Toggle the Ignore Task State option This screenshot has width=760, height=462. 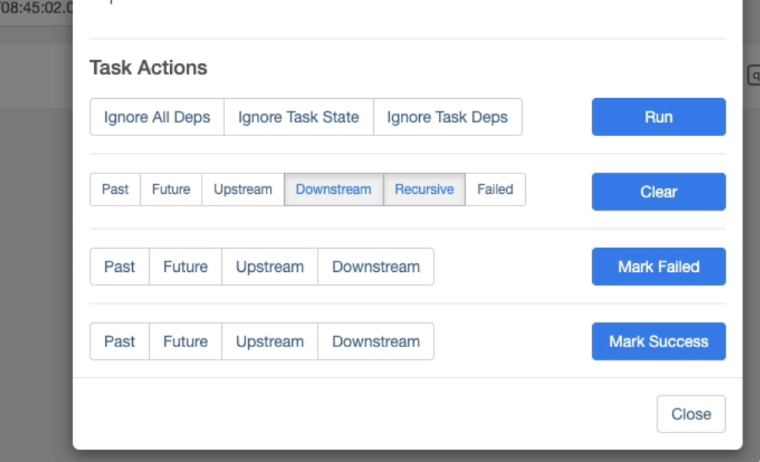tap(298, 117)
